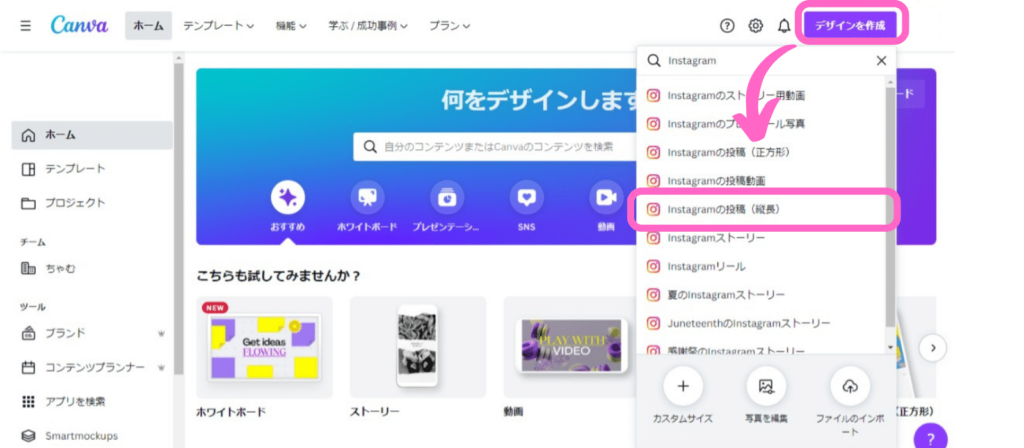
Task: Select the 動画 camera category icon
Action: click(x=606, y=197)
